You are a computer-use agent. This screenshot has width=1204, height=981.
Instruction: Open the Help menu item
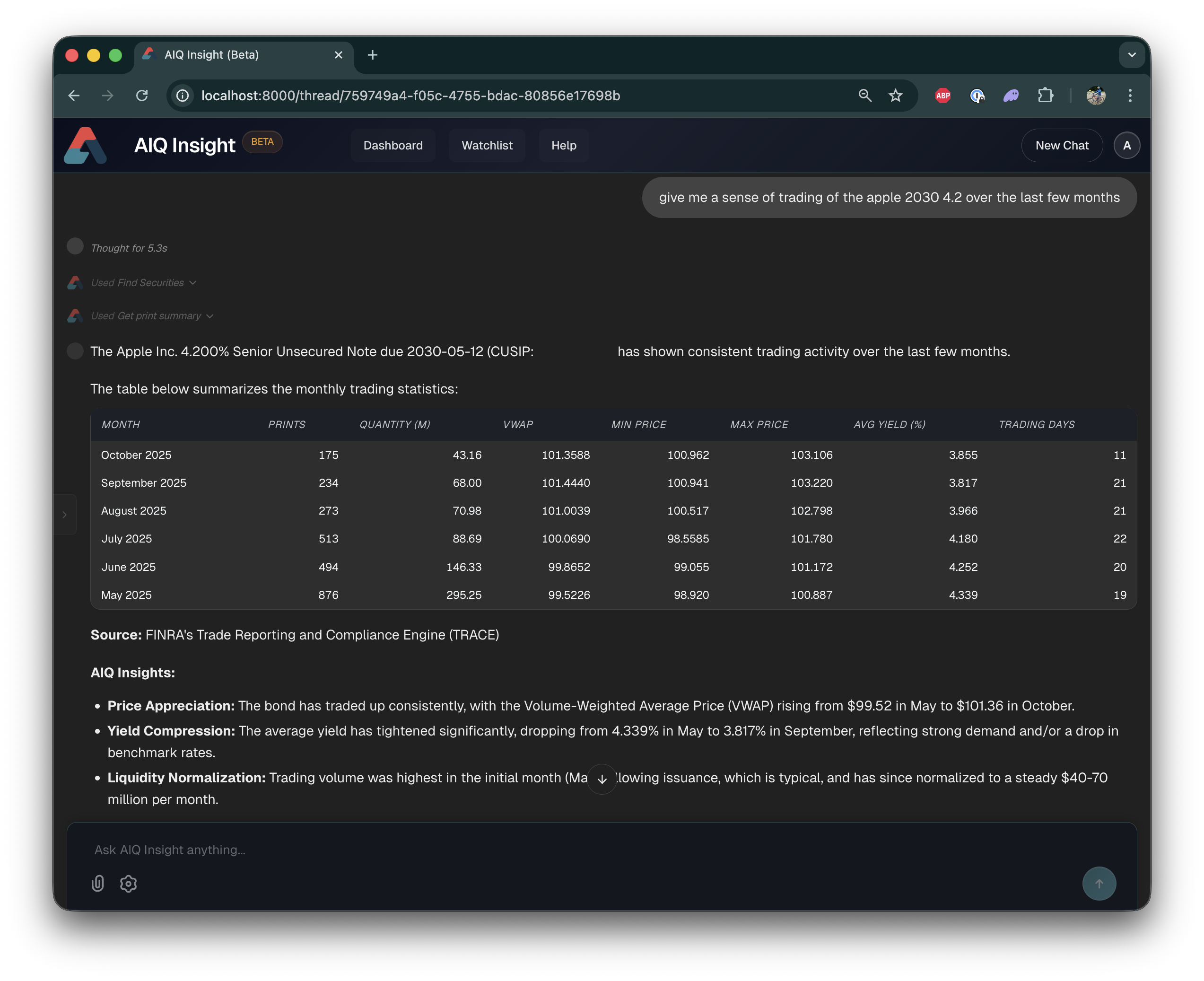(x=563, y=146)
